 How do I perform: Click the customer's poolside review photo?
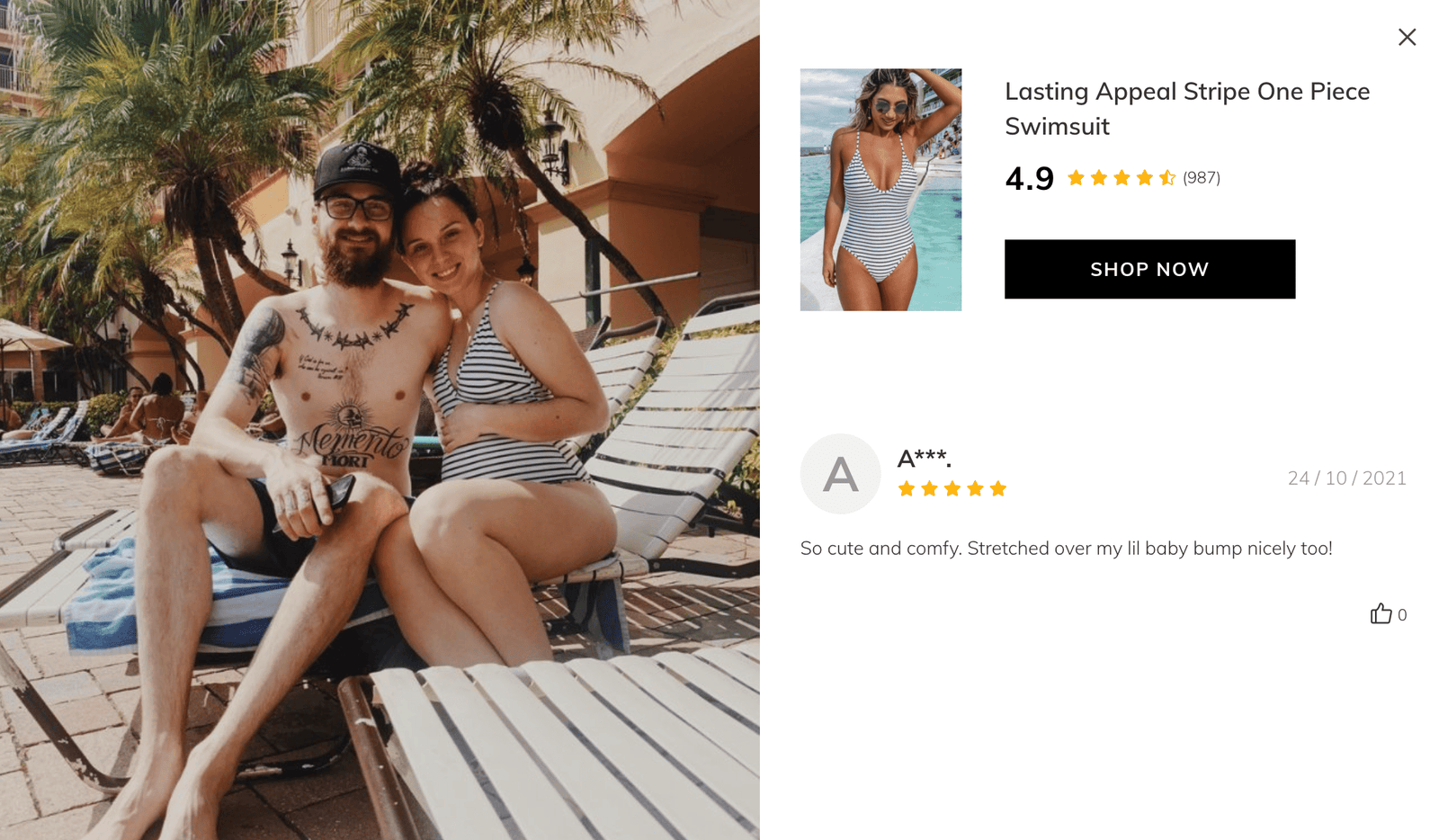(380, 420)
